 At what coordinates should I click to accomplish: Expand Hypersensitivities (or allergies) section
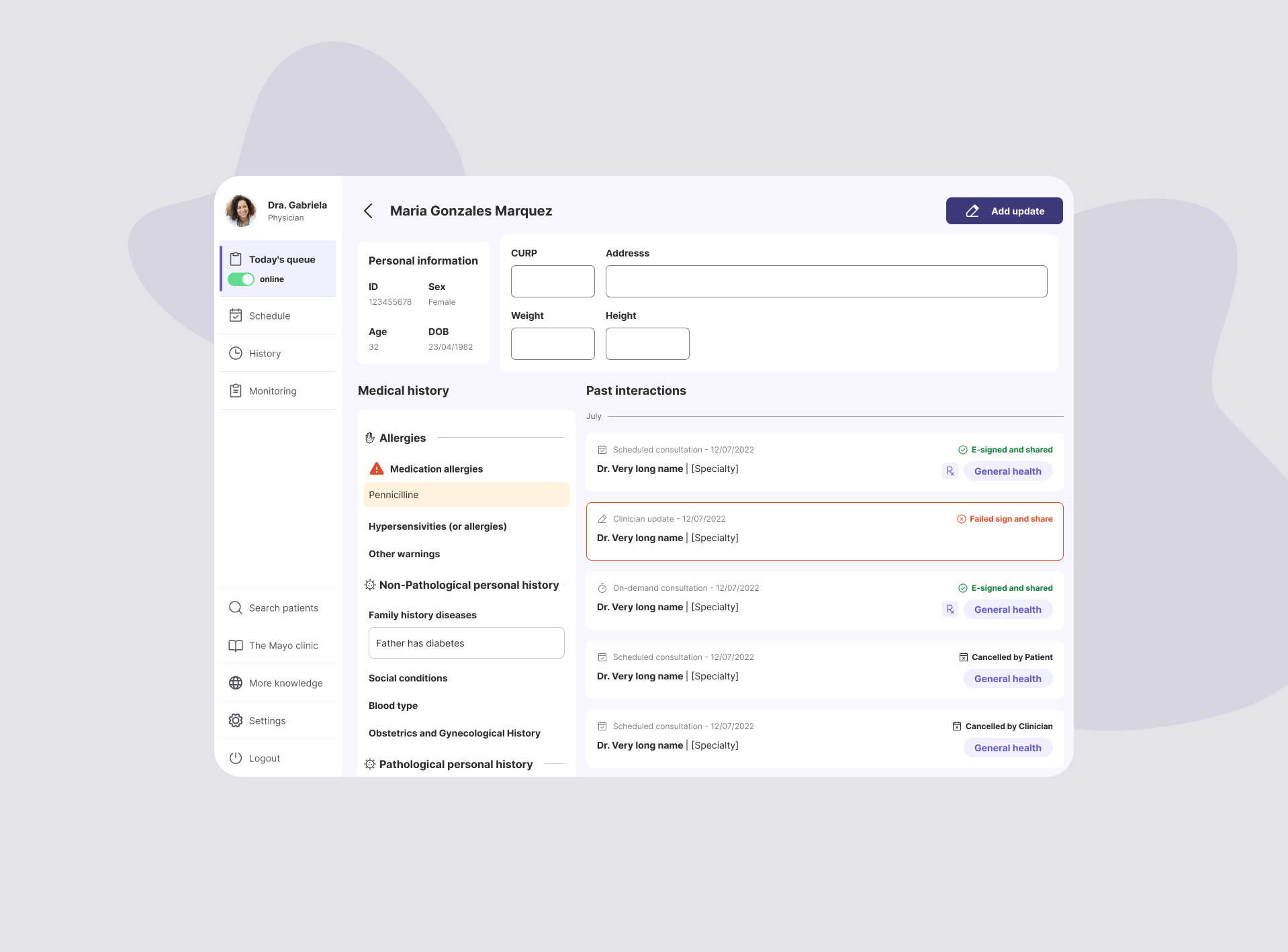pos(437,526)
